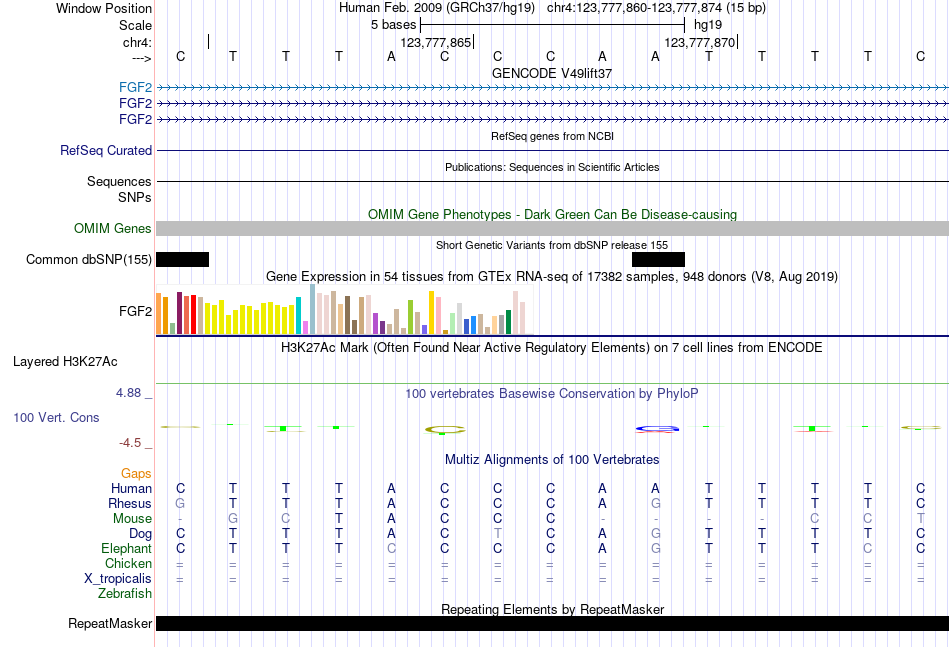Click the cyan bar in GTEx expression chart

pos(299,316)
